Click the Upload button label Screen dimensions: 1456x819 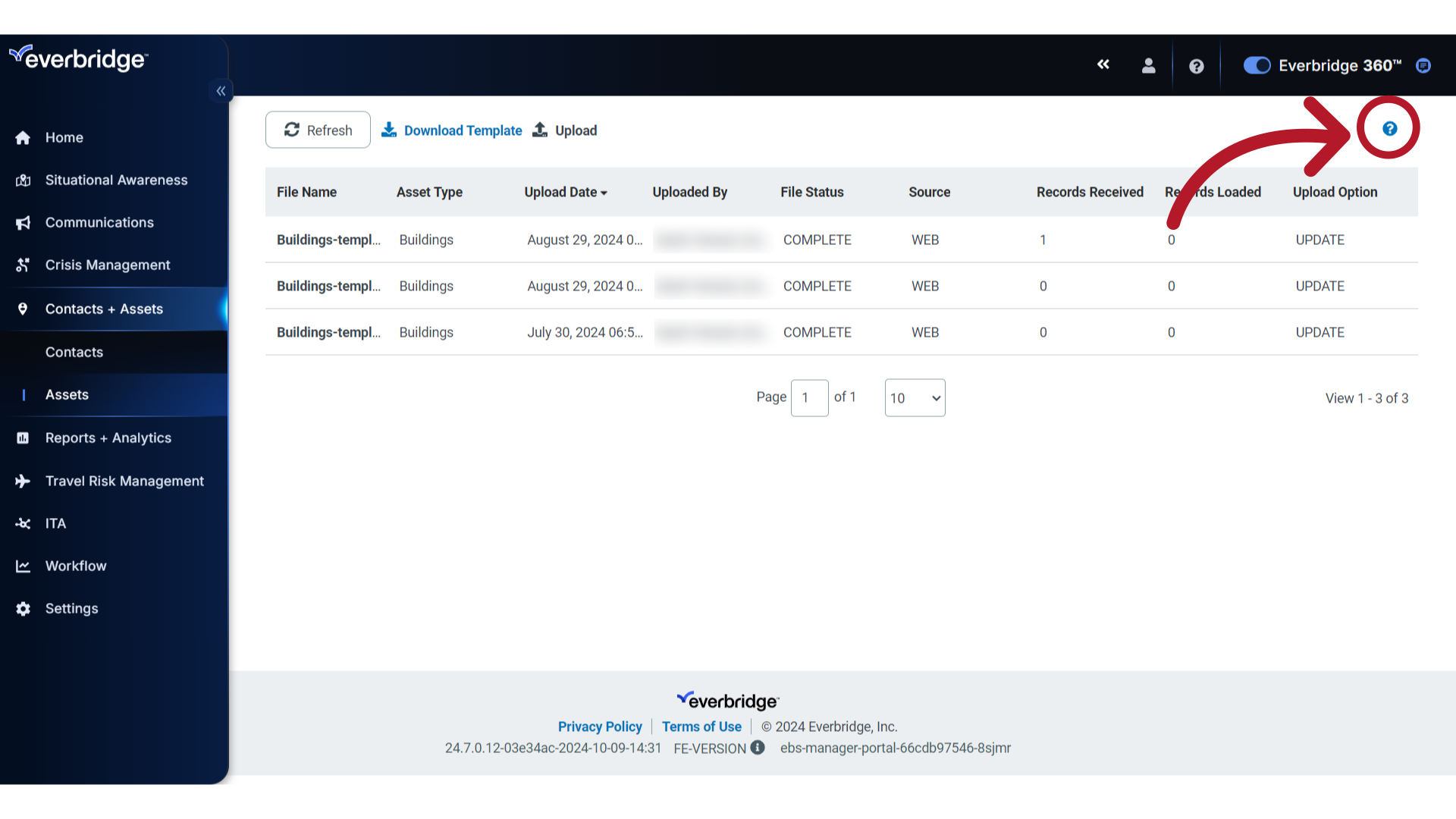[576, 130]
